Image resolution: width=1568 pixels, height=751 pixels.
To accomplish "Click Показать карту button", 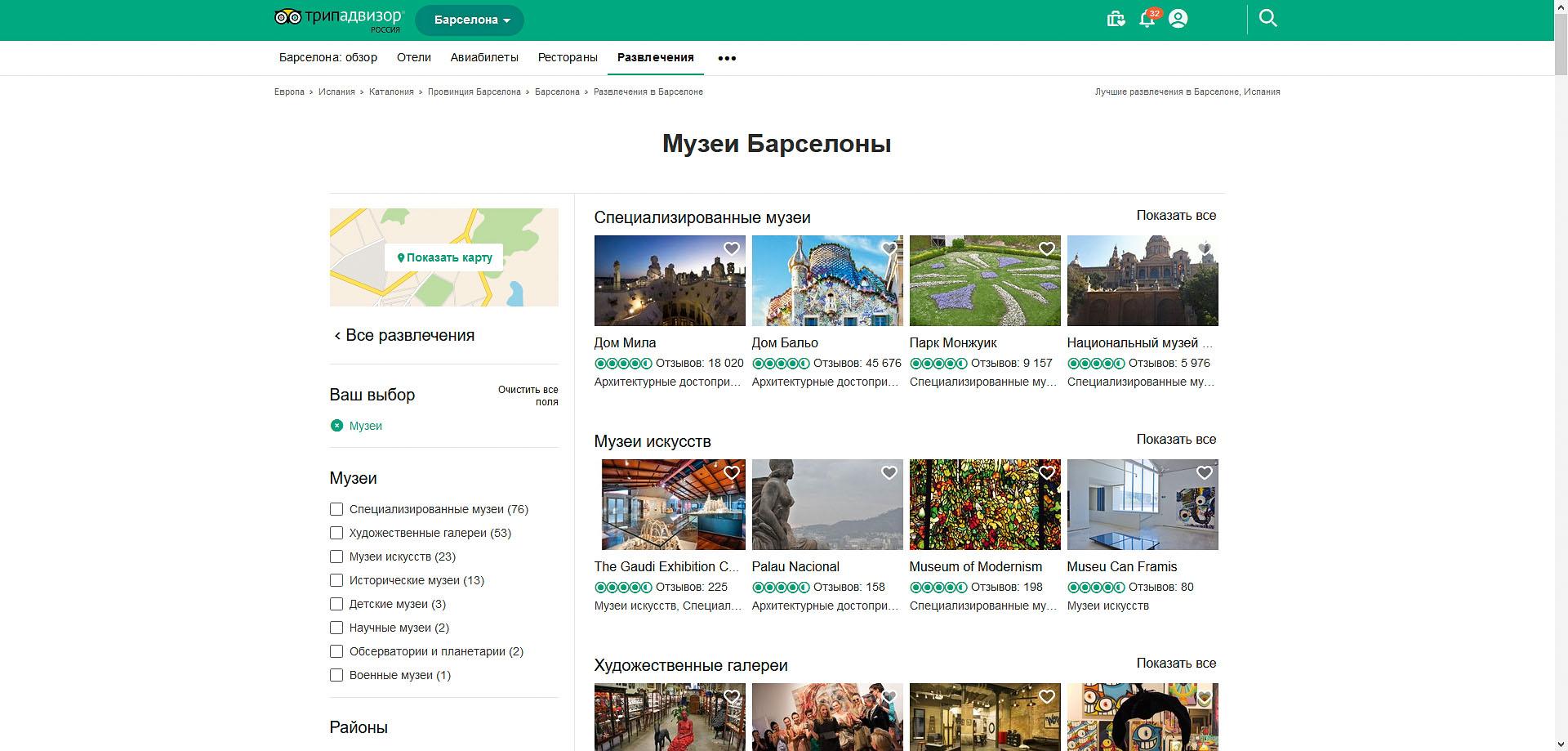I will click(444, 257).
